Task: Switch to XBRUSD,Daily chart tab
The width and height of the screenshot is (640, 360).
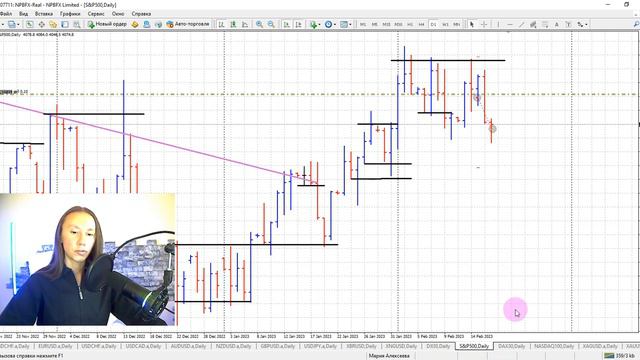Action: click(361, 346)
